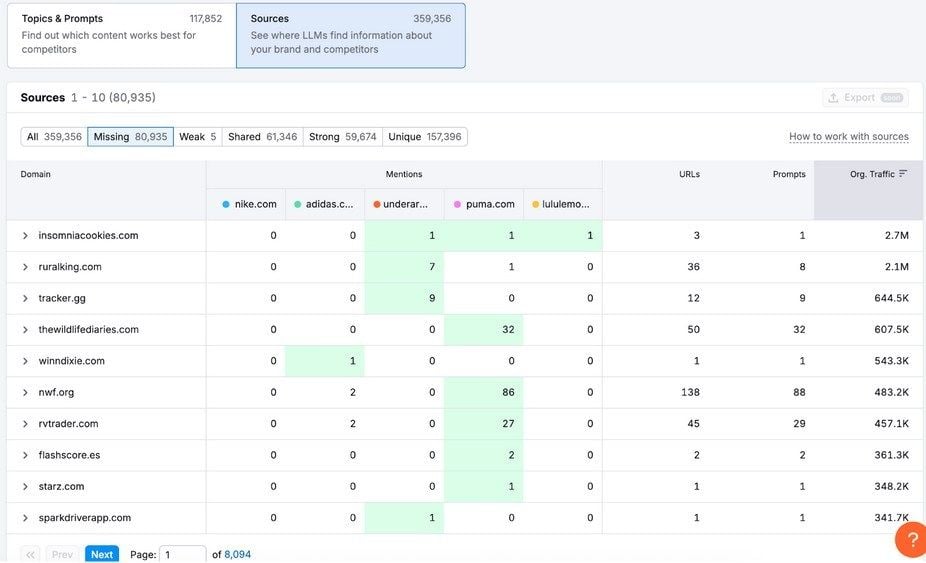
Task: Click the 138 URLs value
Action: 690,392
